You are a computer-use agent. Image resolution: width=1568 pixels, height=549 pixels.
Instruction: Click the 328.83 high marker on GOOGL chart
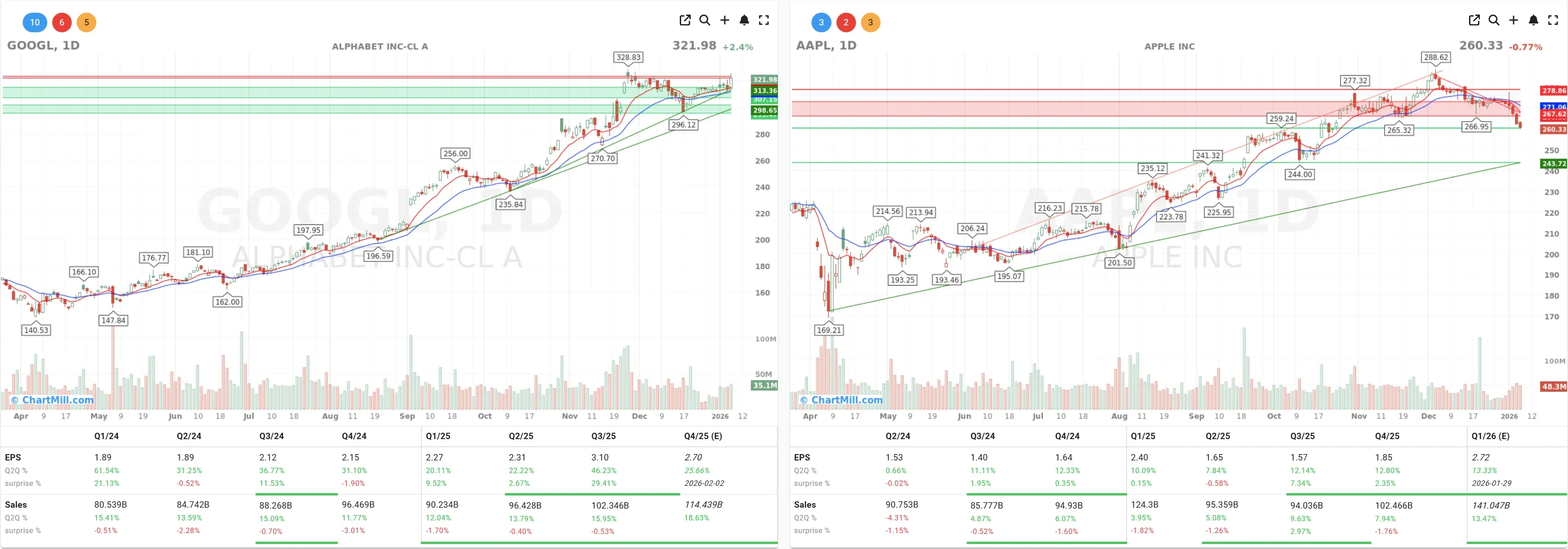click(628, 57)
